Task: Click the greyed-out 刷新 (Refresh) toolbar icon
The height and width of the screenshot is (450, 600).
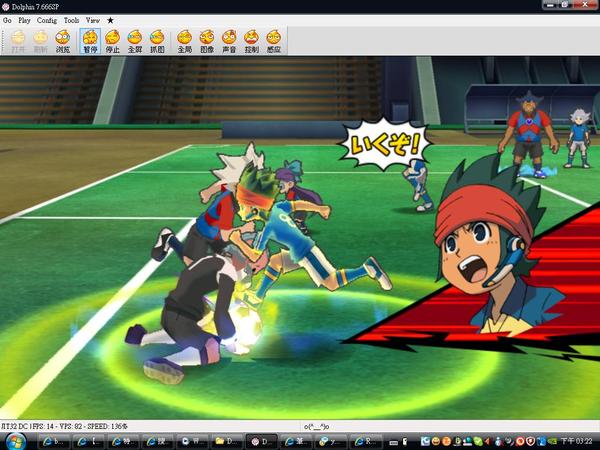Action: pyautogui.click(x=40, y=41)
